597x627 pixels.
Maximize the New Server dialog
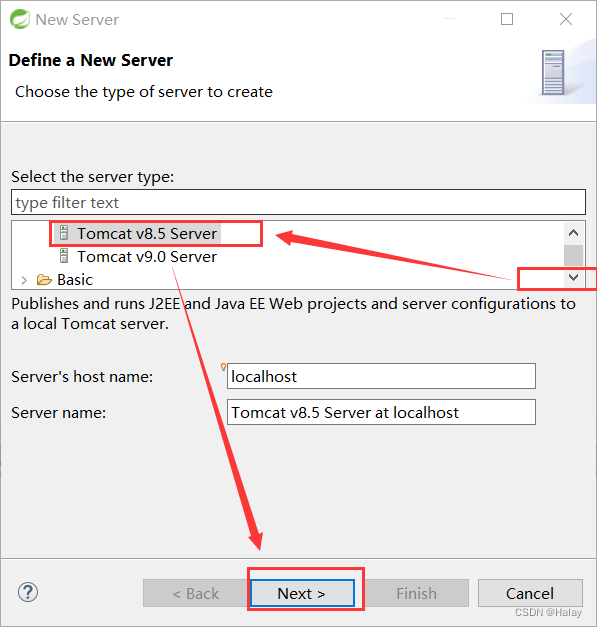click(x=507, y=19)
